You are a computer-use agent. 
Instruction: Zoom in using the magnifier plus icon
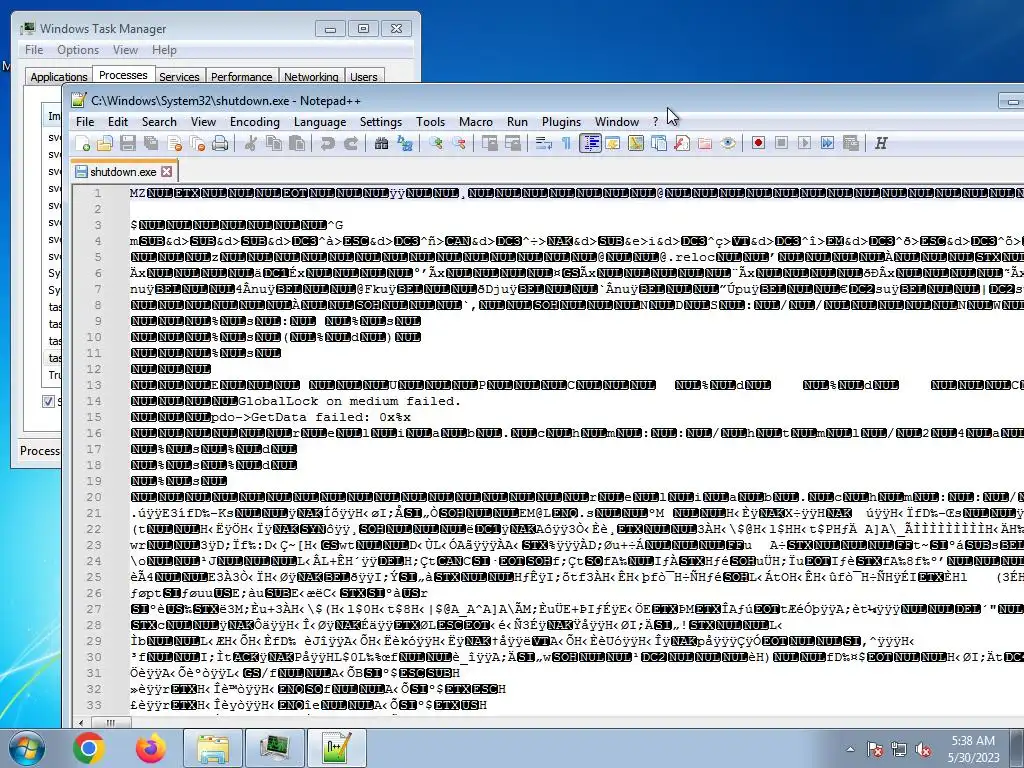tap(436, 144)
